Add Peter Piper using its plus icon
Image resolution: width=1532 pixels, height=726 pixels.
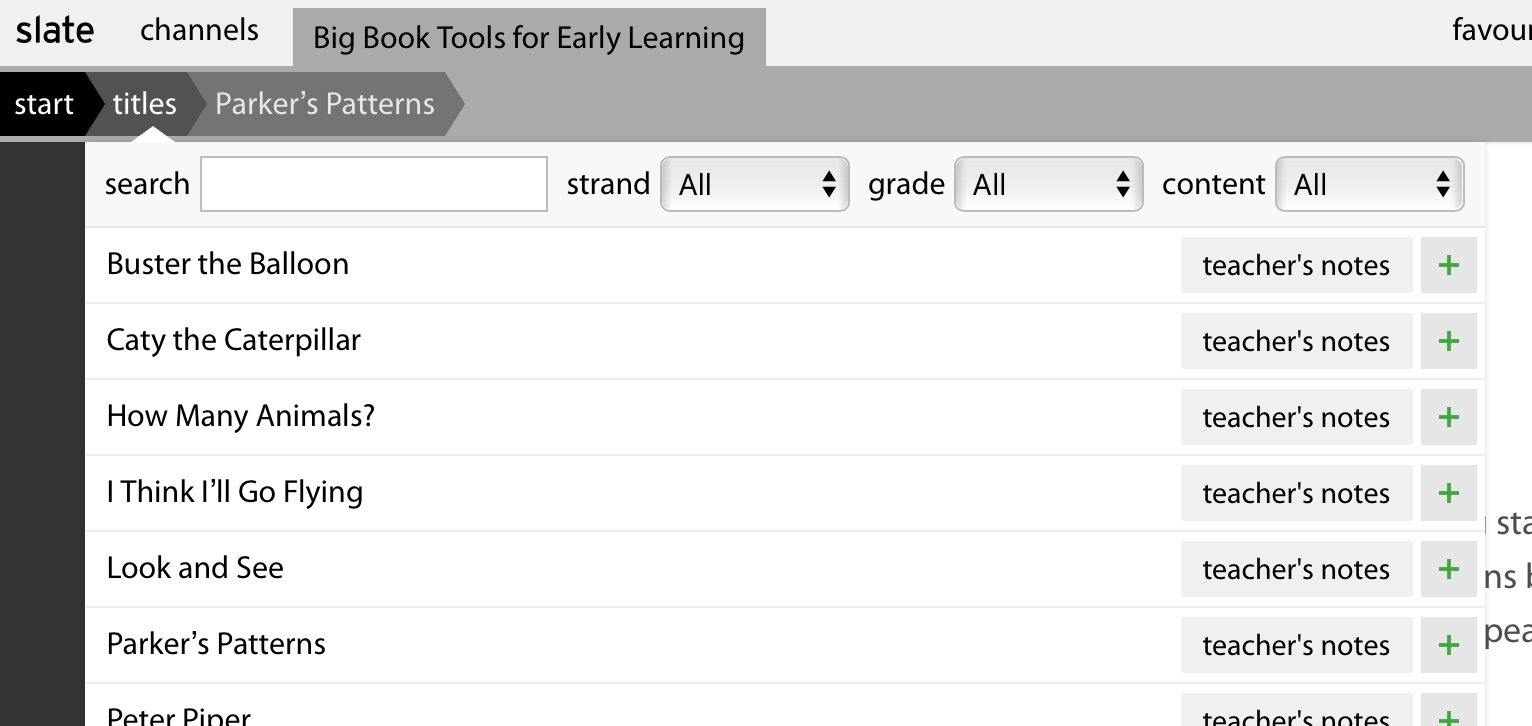tap(1448, 715)
